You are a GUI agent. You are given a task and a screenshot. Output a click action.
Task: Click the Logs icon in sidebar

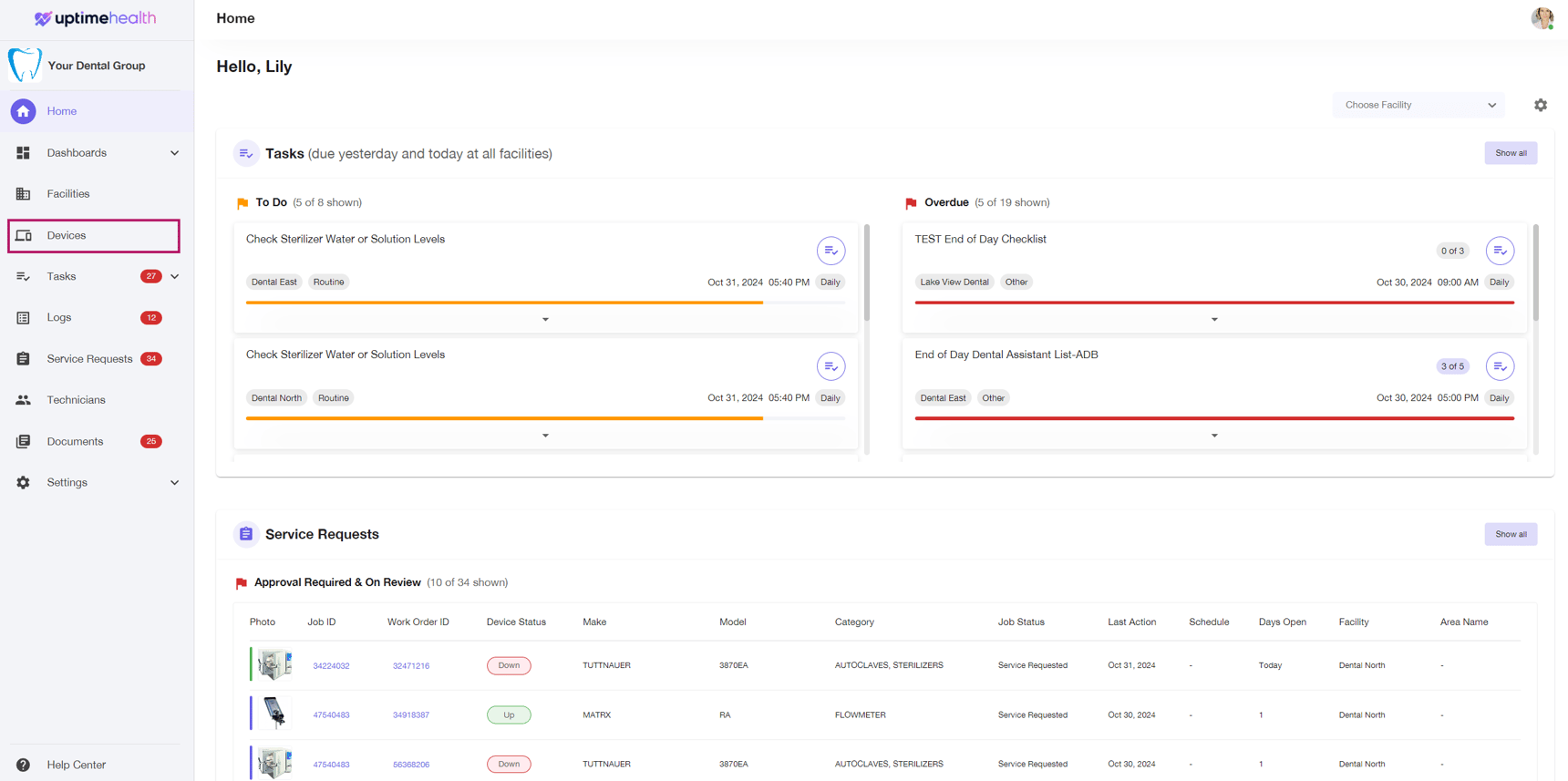coord(24,318)
